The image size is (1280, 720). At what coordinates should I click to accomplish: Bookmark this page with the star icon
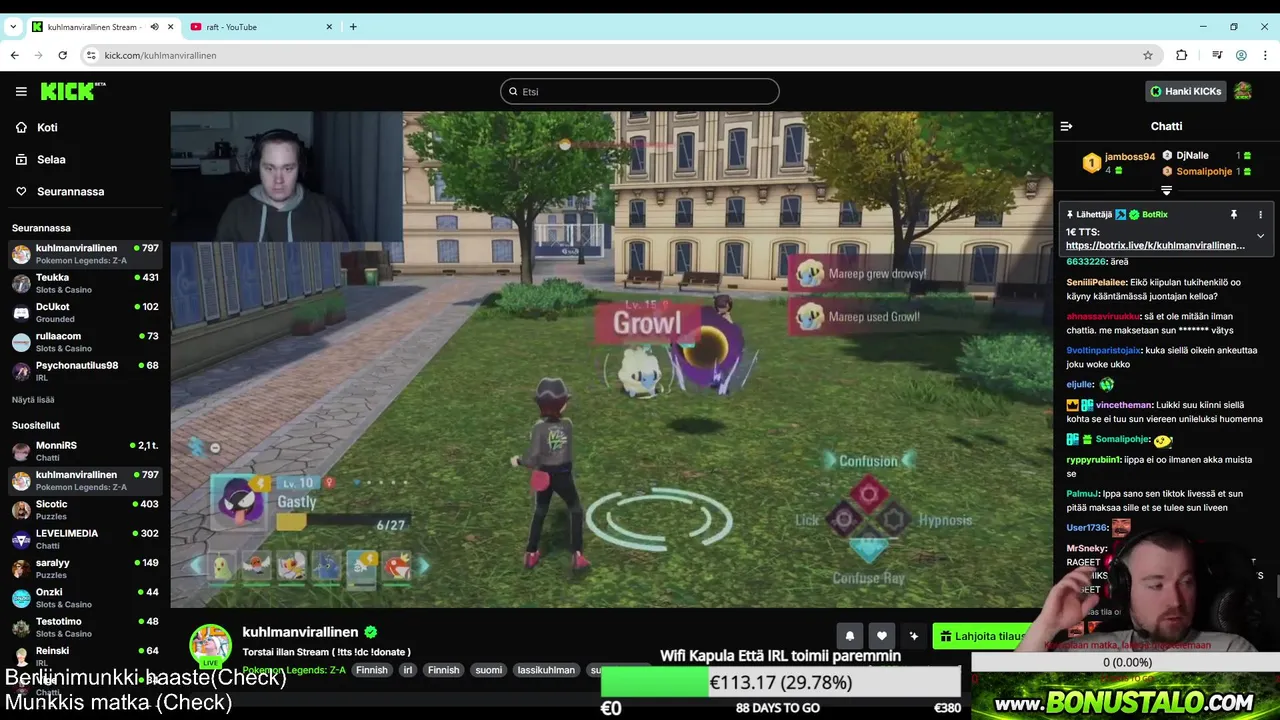(x=1148, y=55)
